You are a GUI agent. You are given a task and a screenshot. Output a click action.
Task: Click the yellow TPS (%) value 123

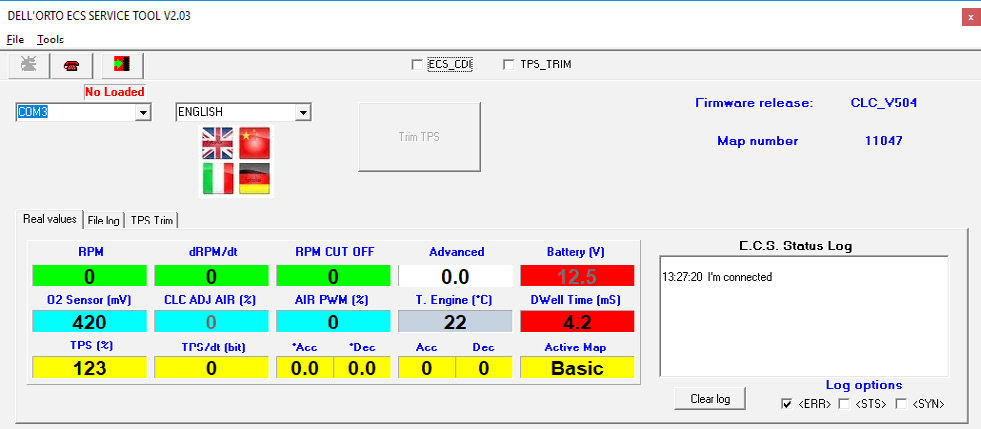89,368
